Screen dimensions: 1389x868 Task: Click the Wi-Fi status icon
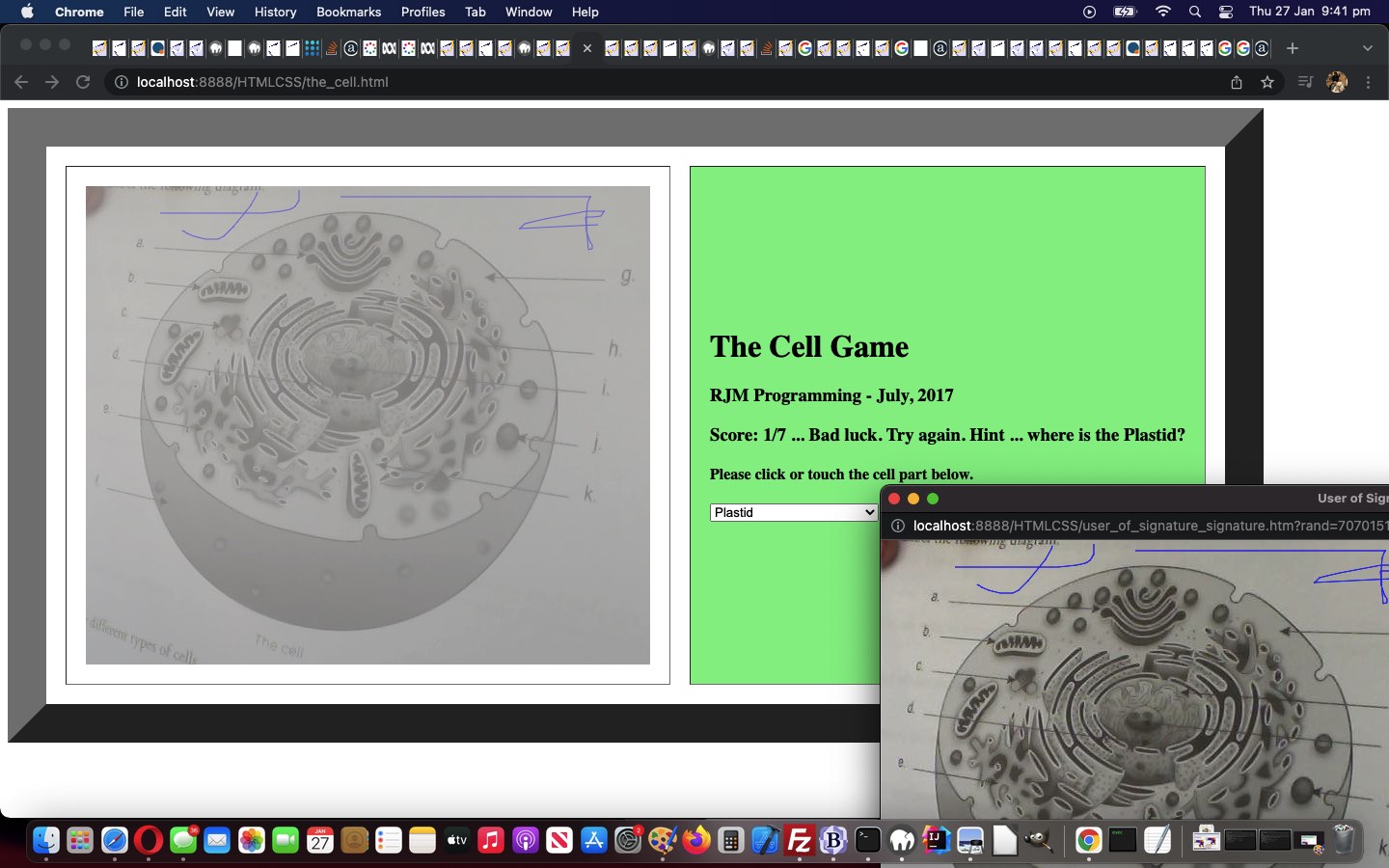click(x=1163, y=12)
